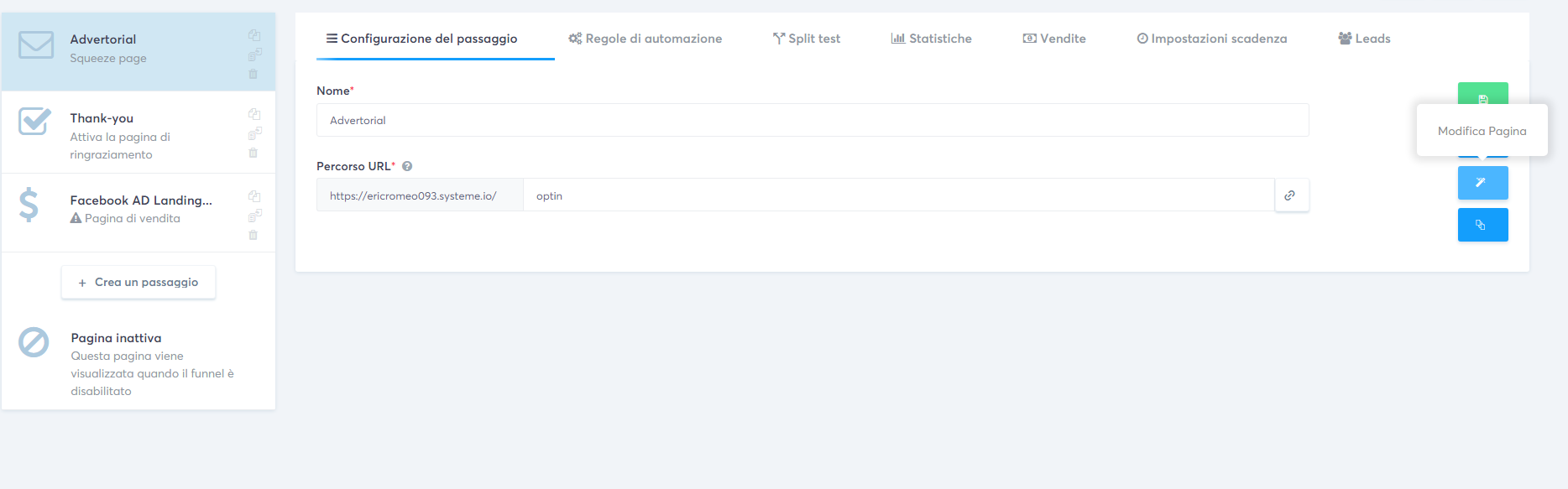The width and height of the screenshot is (1568, 489).
Task: Click the Pagina di vendita subtitle
Action: 133,218
